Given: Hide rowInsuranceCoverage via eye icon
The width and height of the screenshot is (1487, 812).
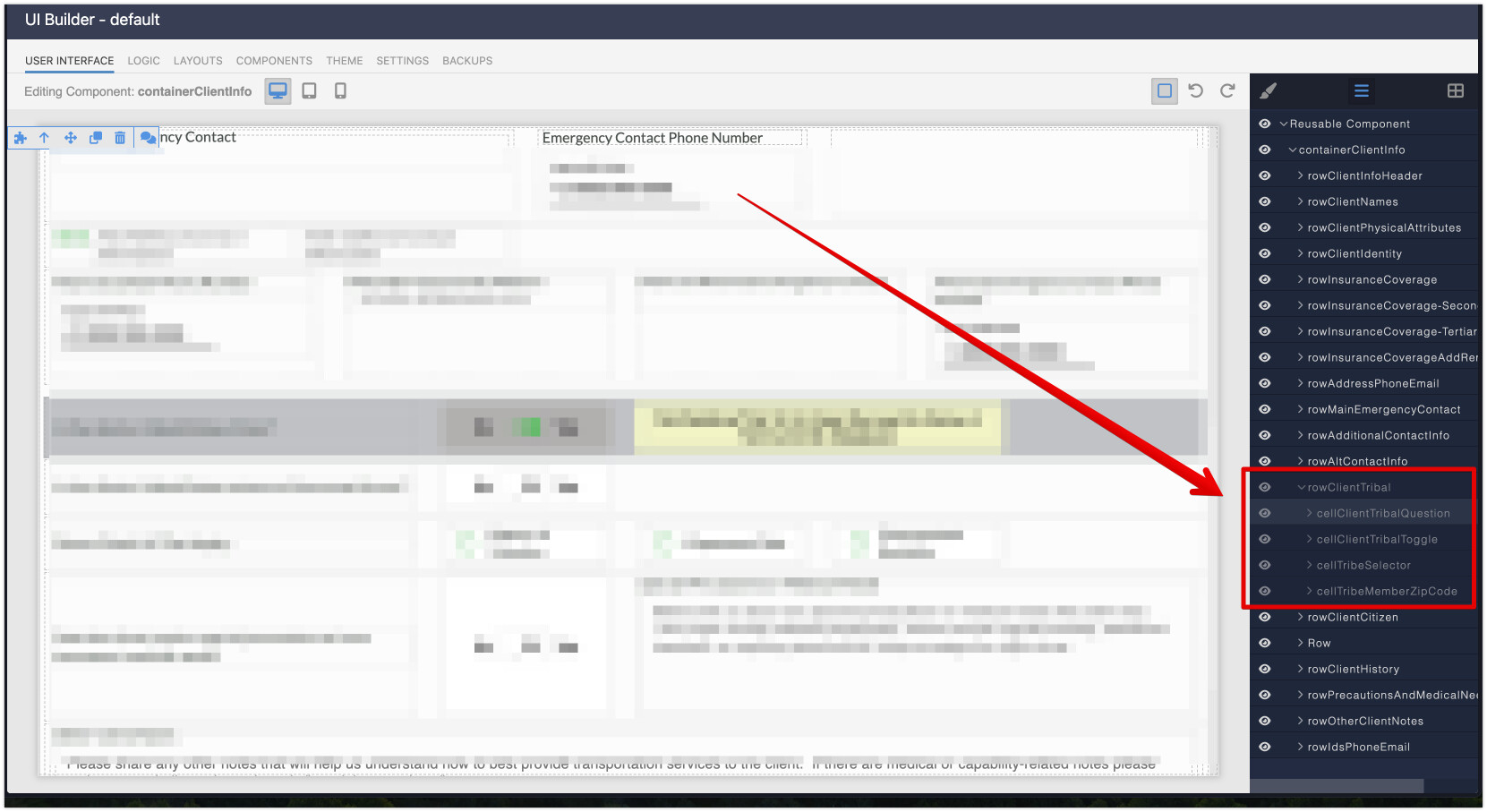Looking at the screenshot, I should [1265, 279].
